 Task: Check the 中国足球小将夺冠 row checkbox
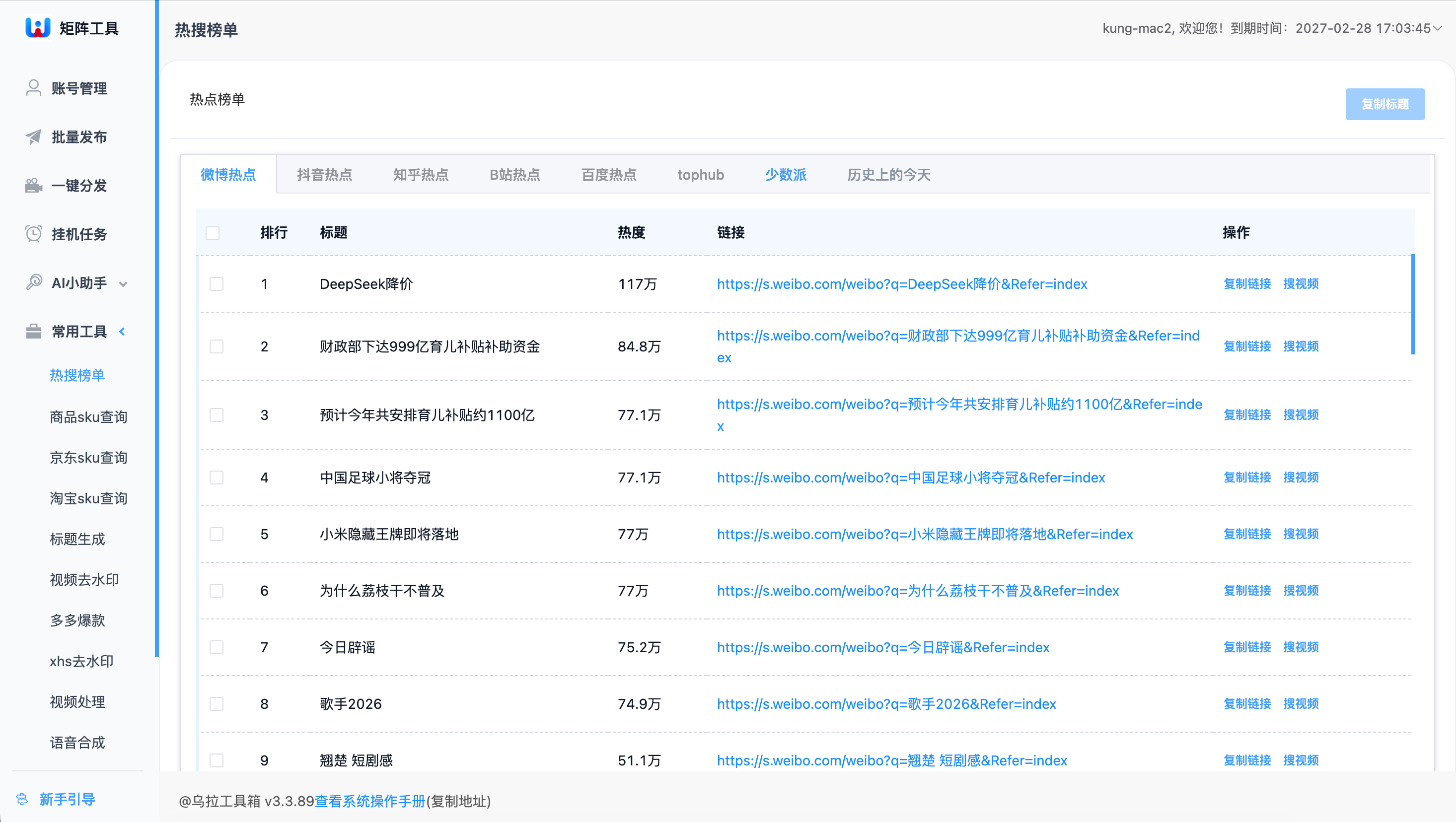tap(217, 478)
